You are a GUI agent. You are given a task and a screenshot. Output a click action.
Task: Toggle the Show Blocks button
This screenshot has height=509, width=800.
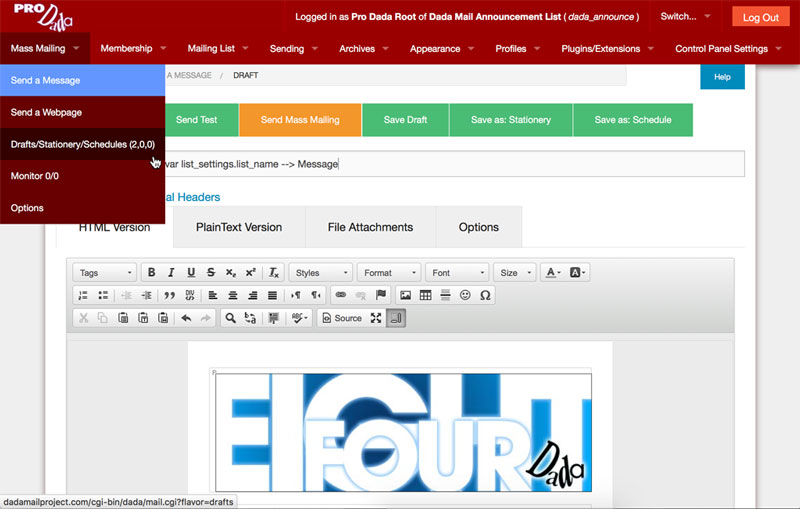pyautogui.click(x=396, y=318)
